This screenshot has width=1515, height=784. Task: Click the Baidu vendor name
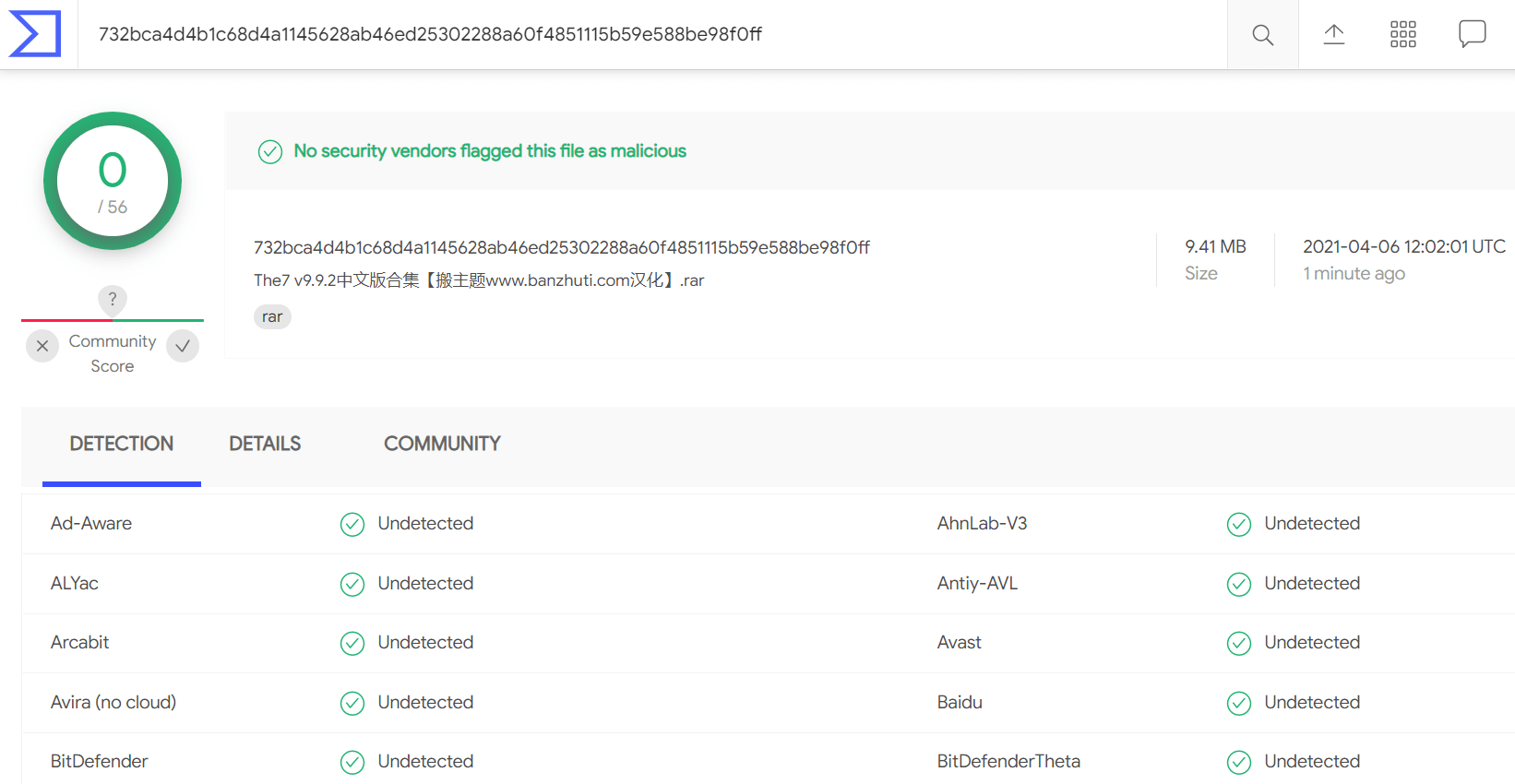click(x=960, y=702)
